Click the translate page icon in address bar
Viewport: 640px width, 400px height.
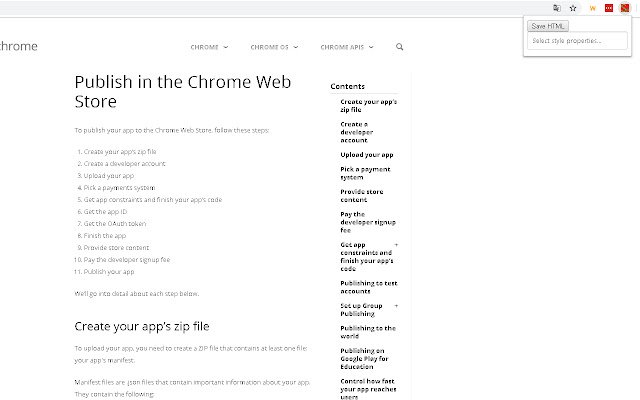click(556, 8)
